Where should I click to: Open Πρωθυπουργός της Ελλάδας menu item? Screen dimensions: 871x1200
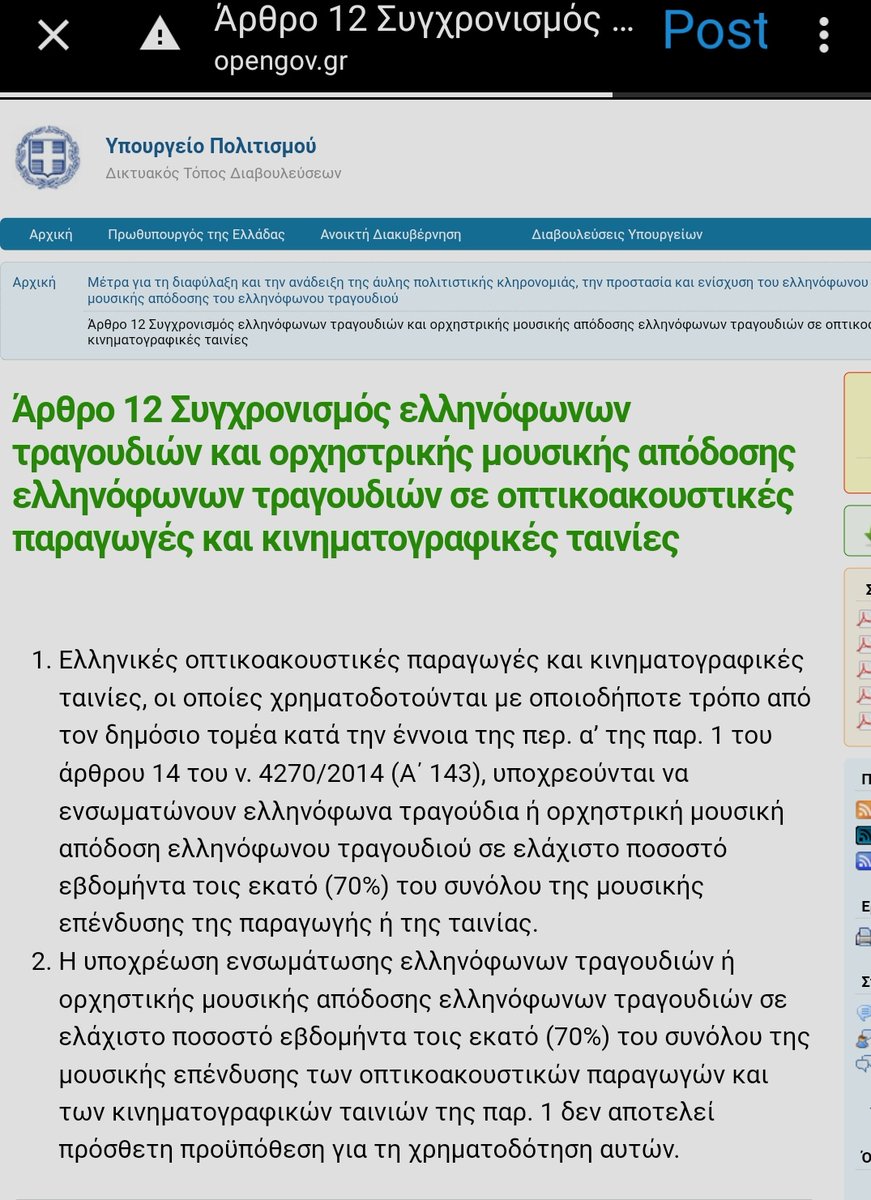tap(196, 235)
